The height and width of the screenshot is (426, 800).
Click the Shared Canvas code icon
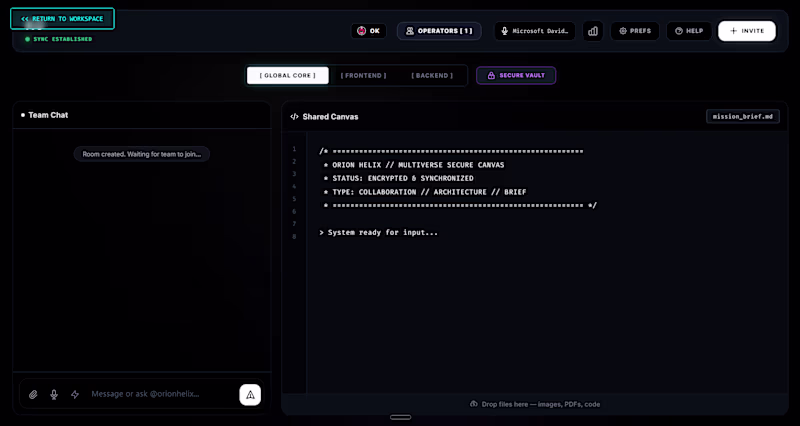pyautogui.click(x=294, y=117)
